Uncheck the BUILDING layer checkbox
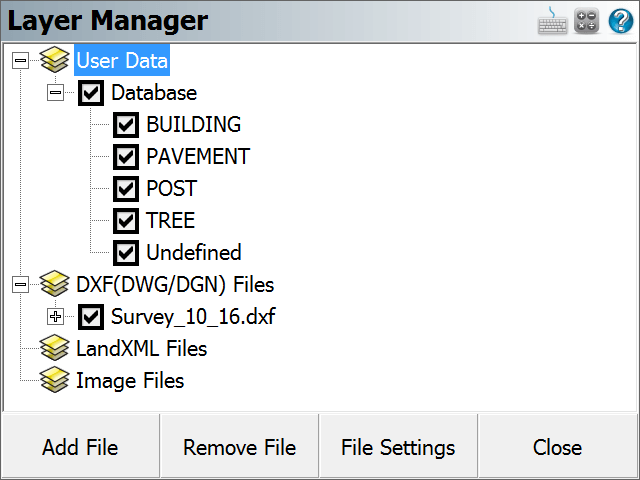 pyautogui.click(x=126, y=124)
